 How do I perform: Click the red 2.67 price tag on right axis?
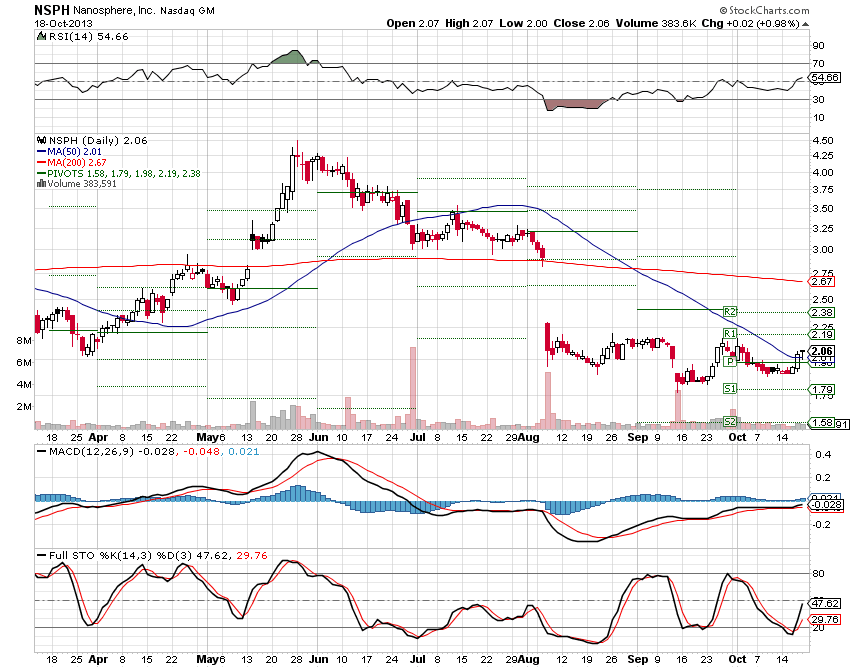point(822,281)
